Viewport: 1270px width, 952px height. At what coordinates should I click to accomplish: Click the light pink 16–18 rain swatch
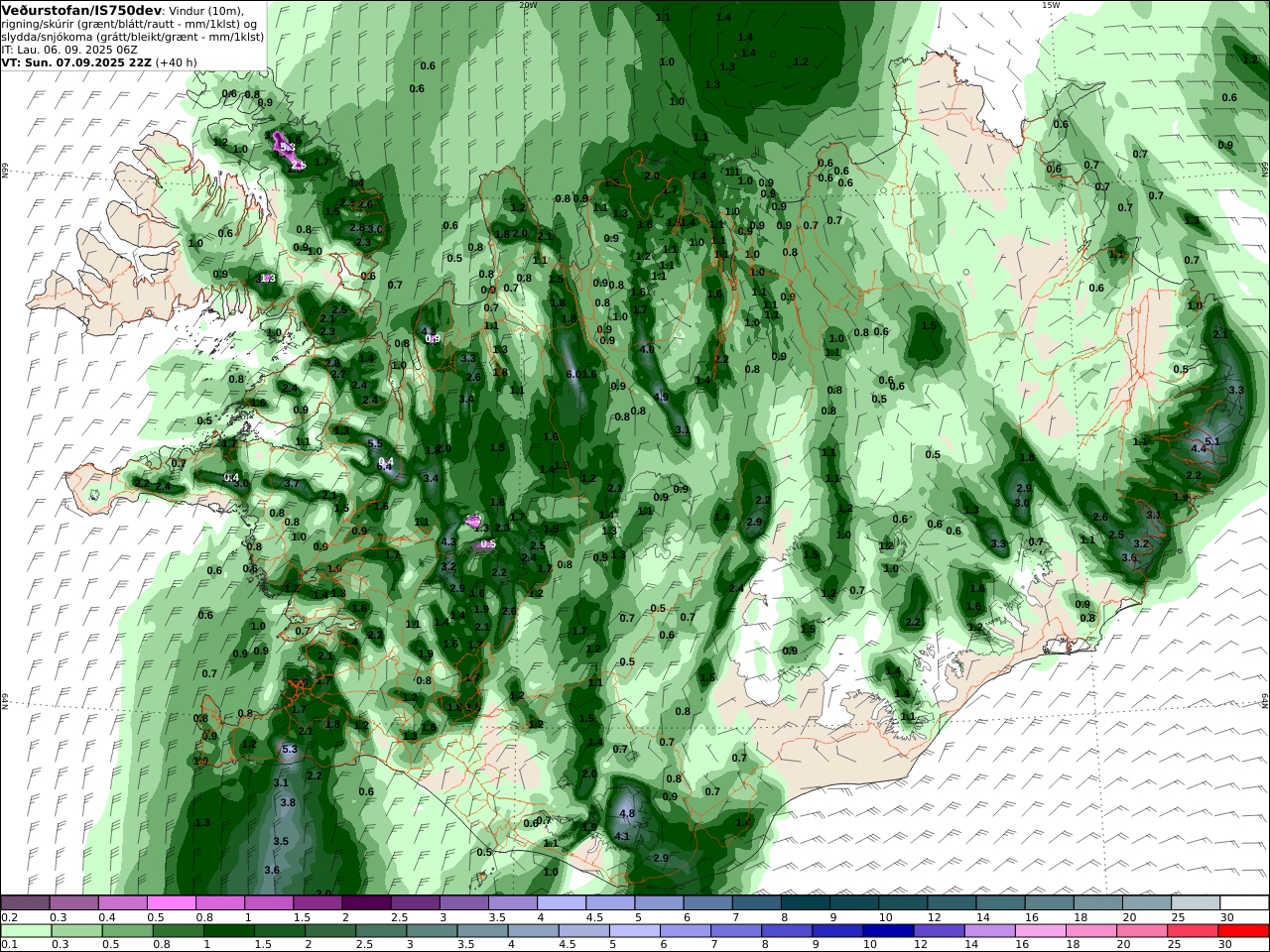1041,931
